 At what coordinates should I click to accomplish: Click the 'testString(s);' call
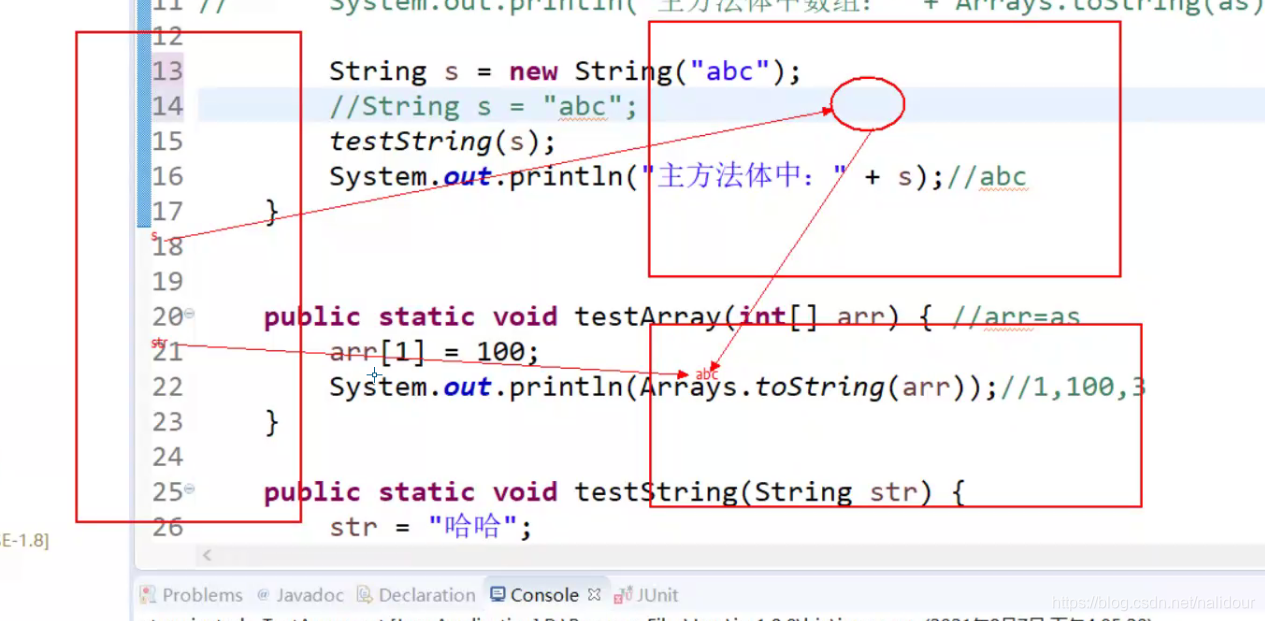point(442,141)
